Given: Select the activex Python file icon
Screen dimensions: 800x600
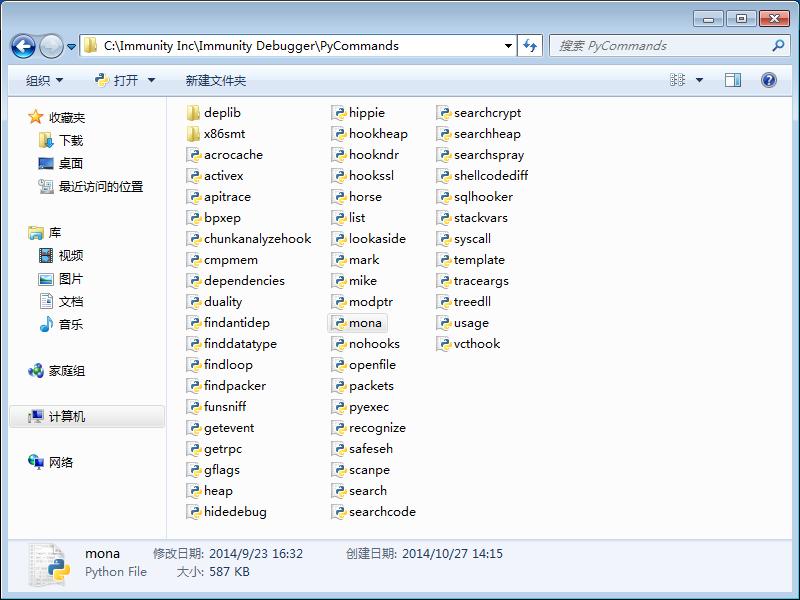Looking at the screenshot, I should (193, 176).
